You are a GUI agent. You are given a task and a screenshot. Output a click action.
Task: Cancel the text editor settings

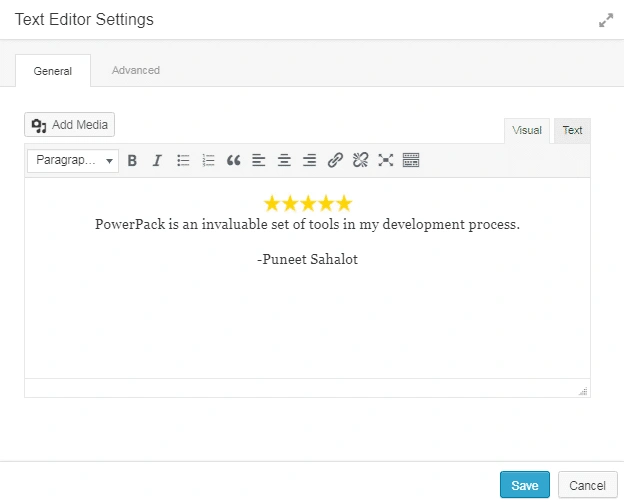(x=588, y=485)
